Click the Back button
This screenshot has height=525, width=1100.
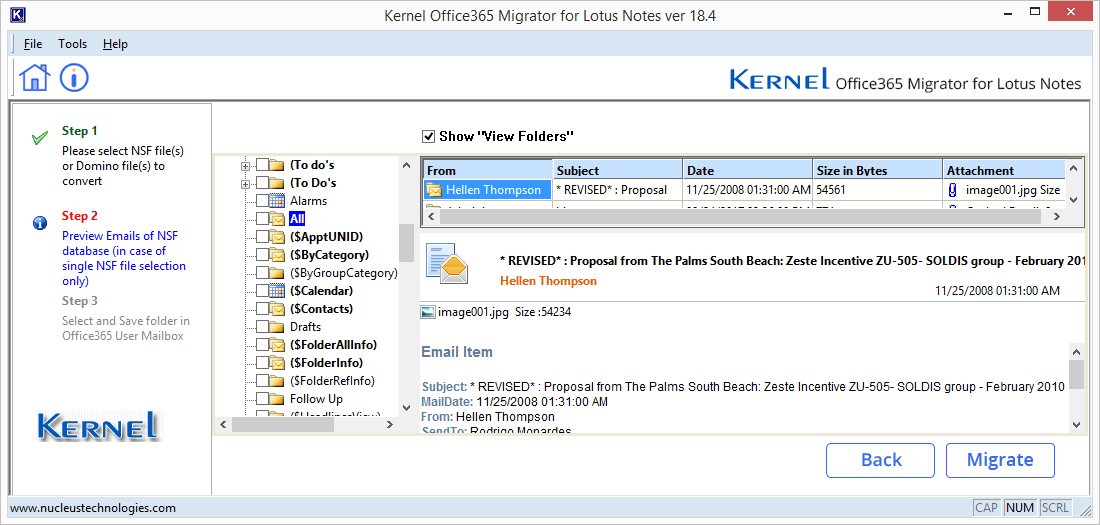pyautogui.click(x=880, y=460)
